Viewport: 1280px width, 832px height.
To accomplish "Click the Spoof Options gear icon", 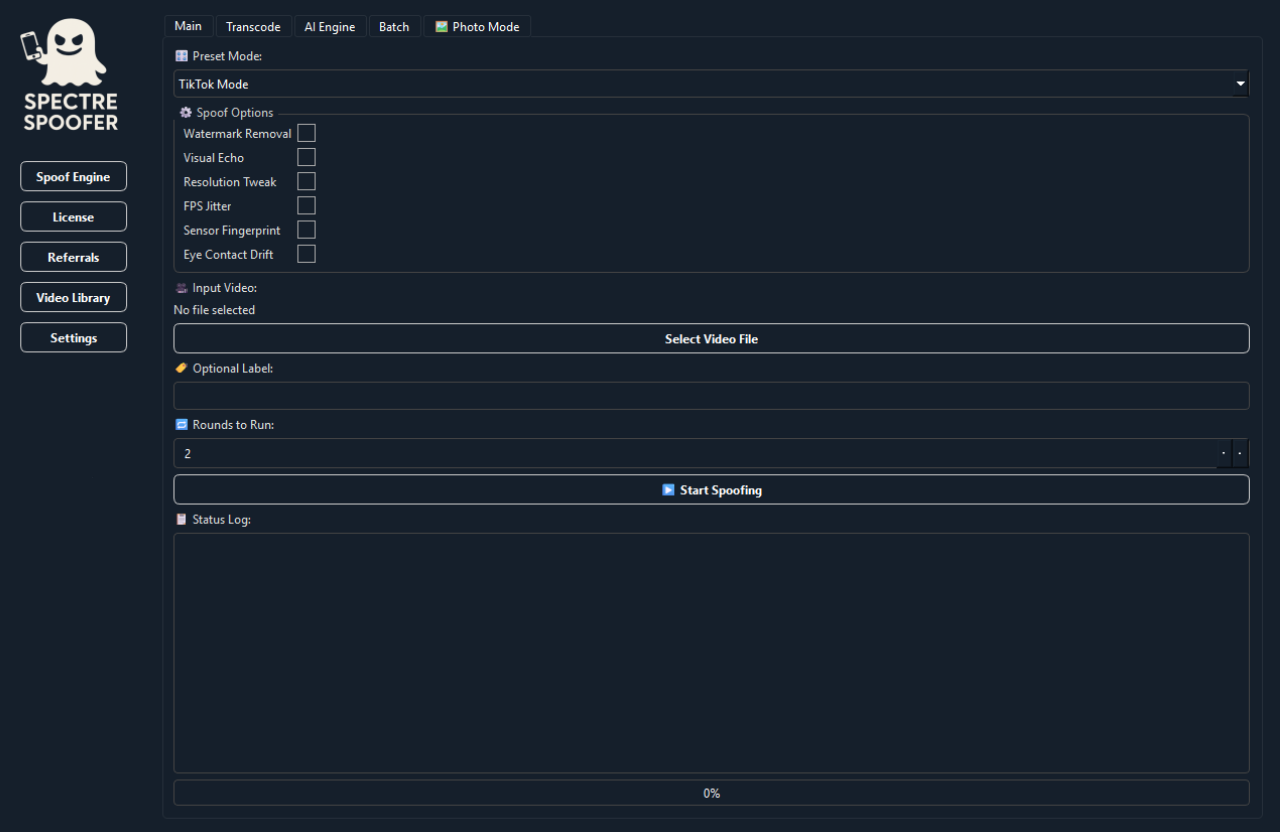I will (185, 113).
